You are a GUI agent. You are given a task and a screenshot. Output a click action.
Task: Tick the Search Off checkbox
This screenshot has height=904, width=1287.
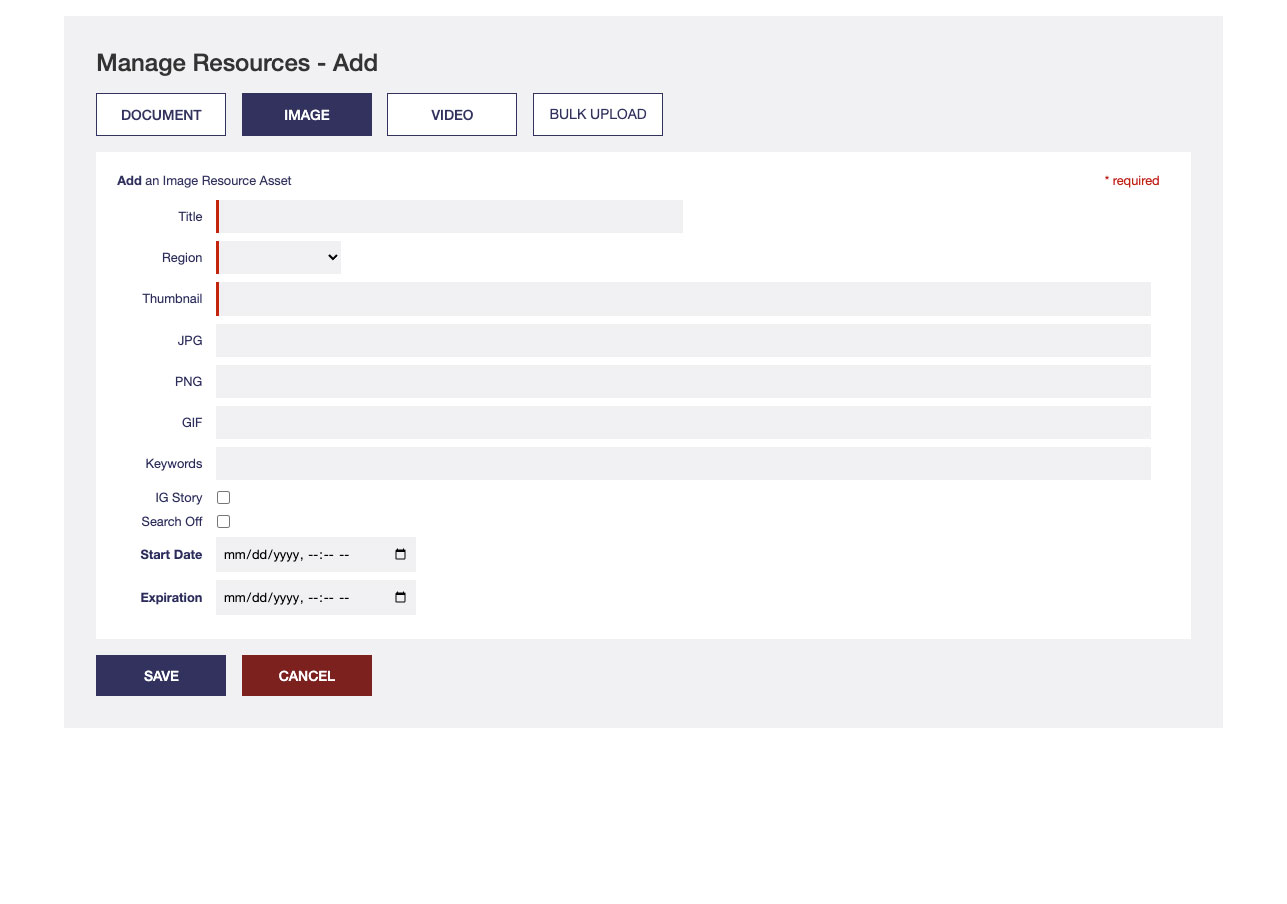[224, 522]
